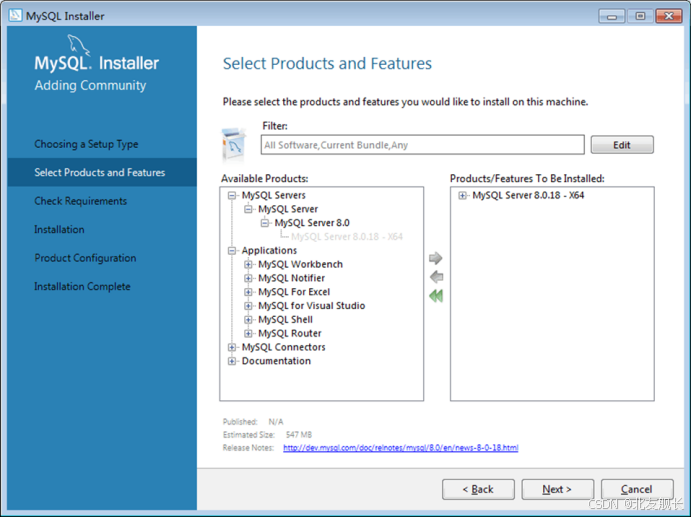Select MySQL Workbench tree label
Viewport: 692px width, 518px height.
tap(301, 264)
